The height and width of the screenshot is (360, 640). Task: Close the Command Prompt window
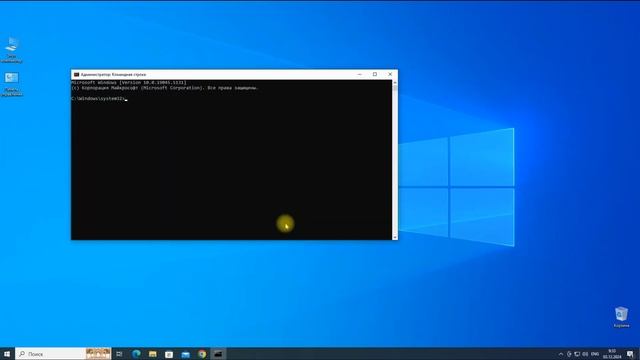tap(390, 74)
